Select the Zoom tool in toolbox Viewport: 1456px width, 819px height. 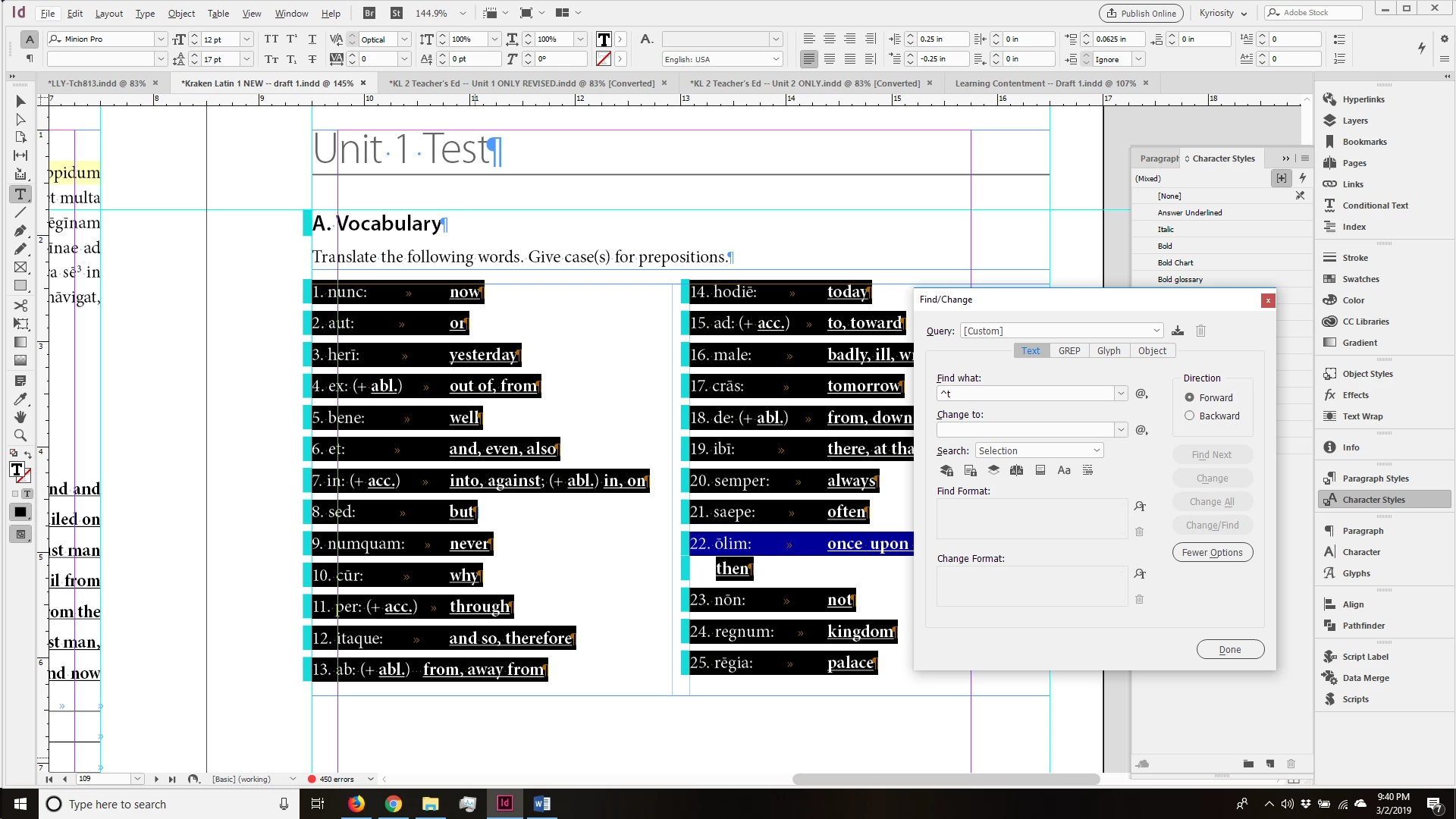click(20, 435)
